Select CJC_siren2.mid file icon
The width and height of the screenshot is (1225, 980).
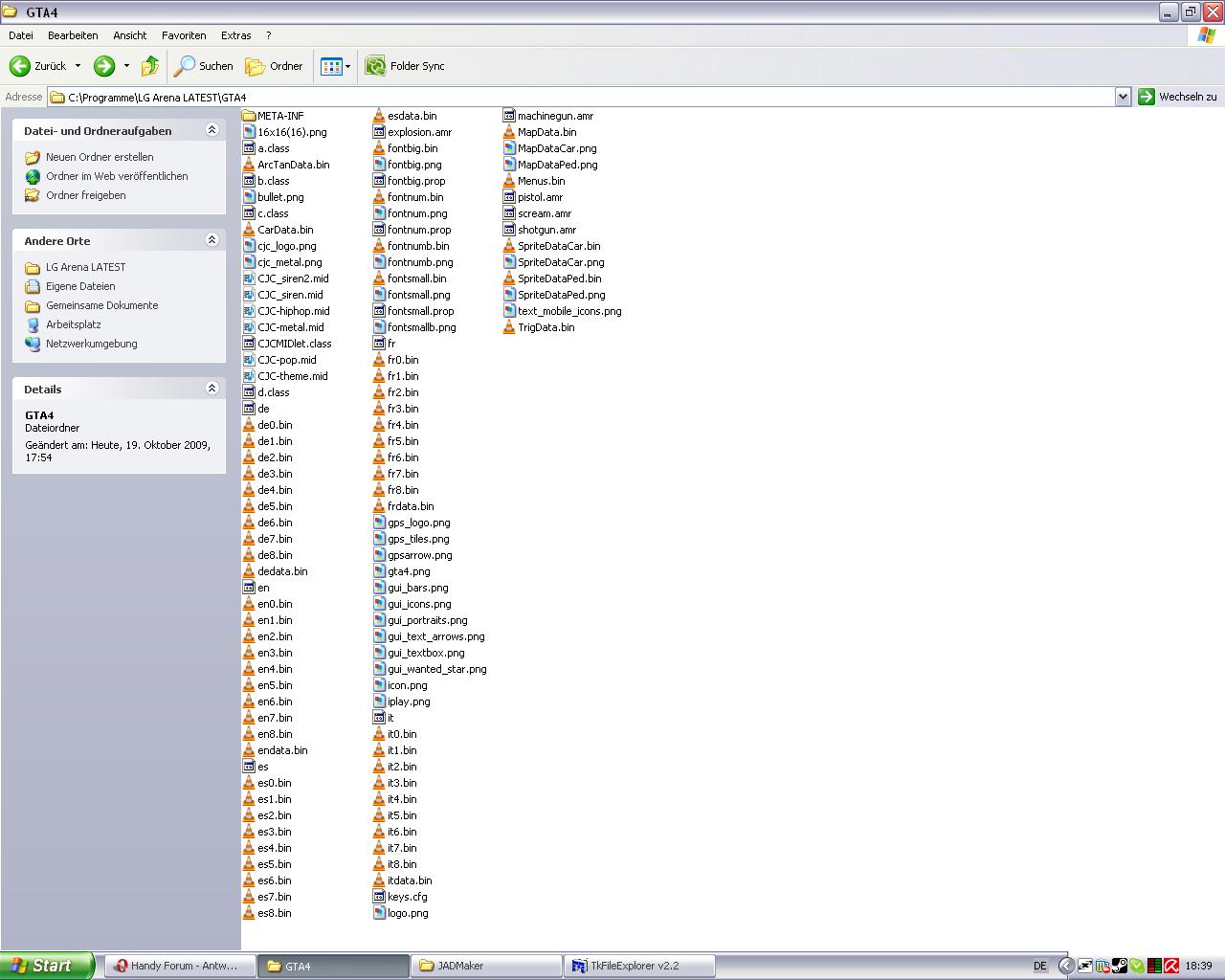[249, 278]
